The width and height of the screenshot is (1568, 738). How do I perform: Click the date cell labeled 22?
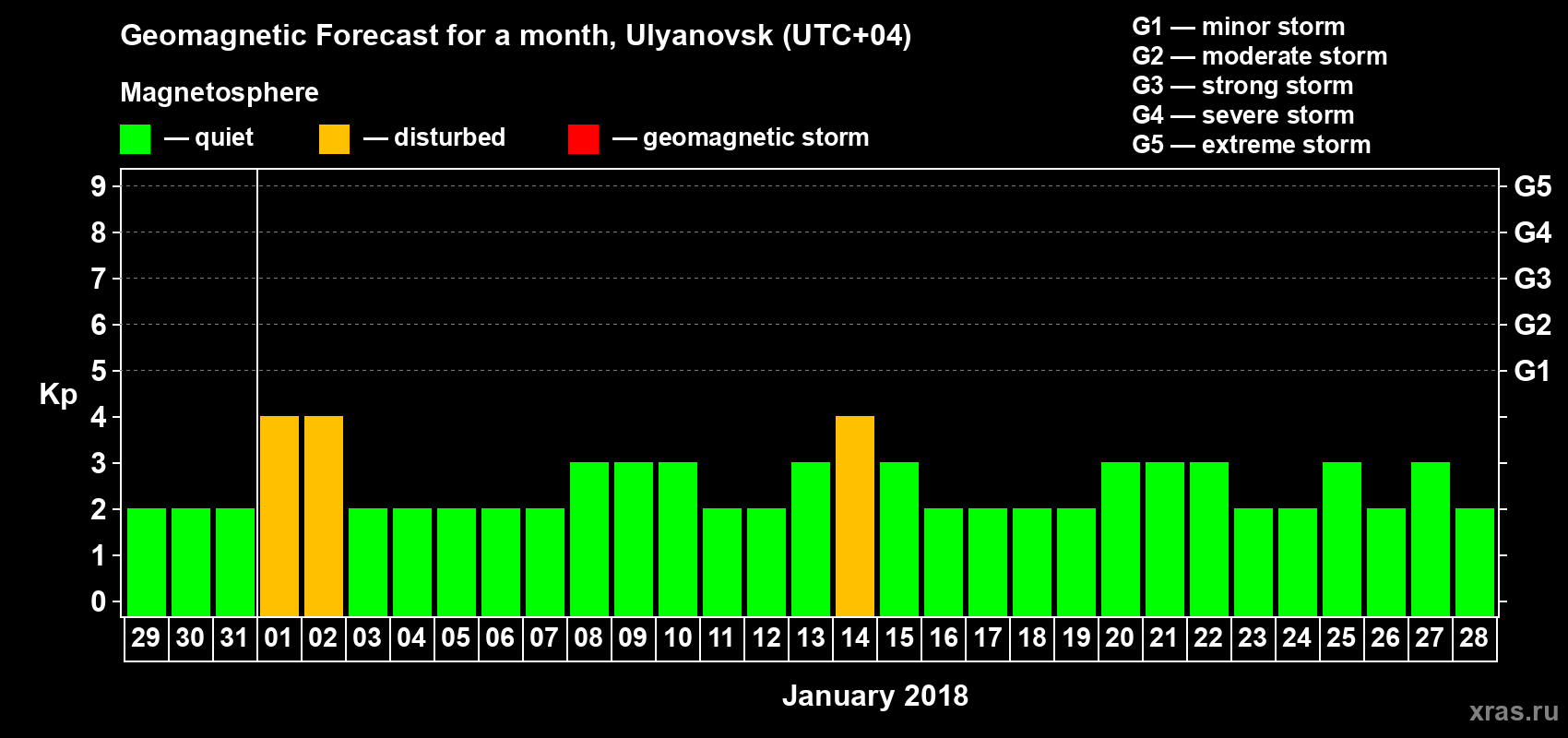[1208, 638]
